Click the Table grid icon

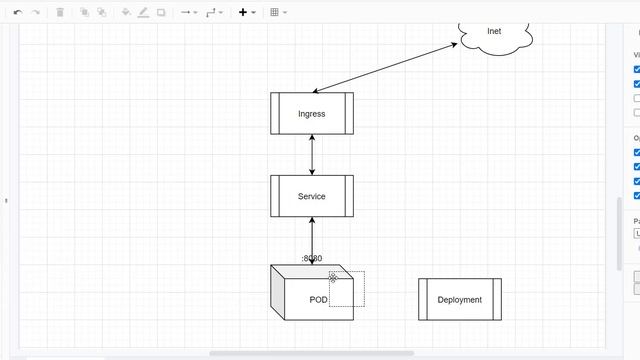click(275, 12)
